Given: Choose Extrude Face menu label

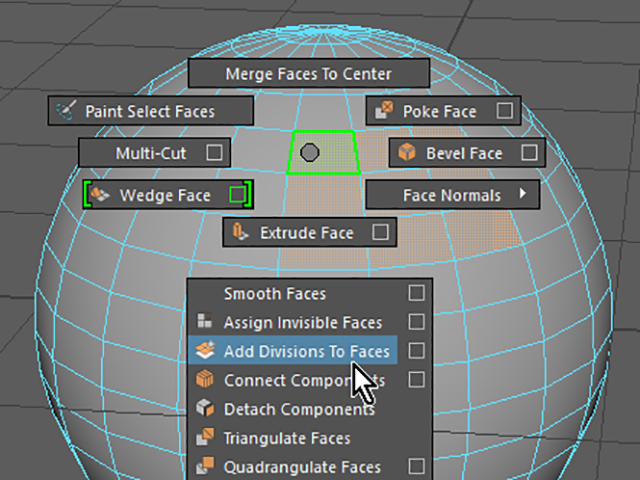Looking at the screenshot, I should click(307, 233).
